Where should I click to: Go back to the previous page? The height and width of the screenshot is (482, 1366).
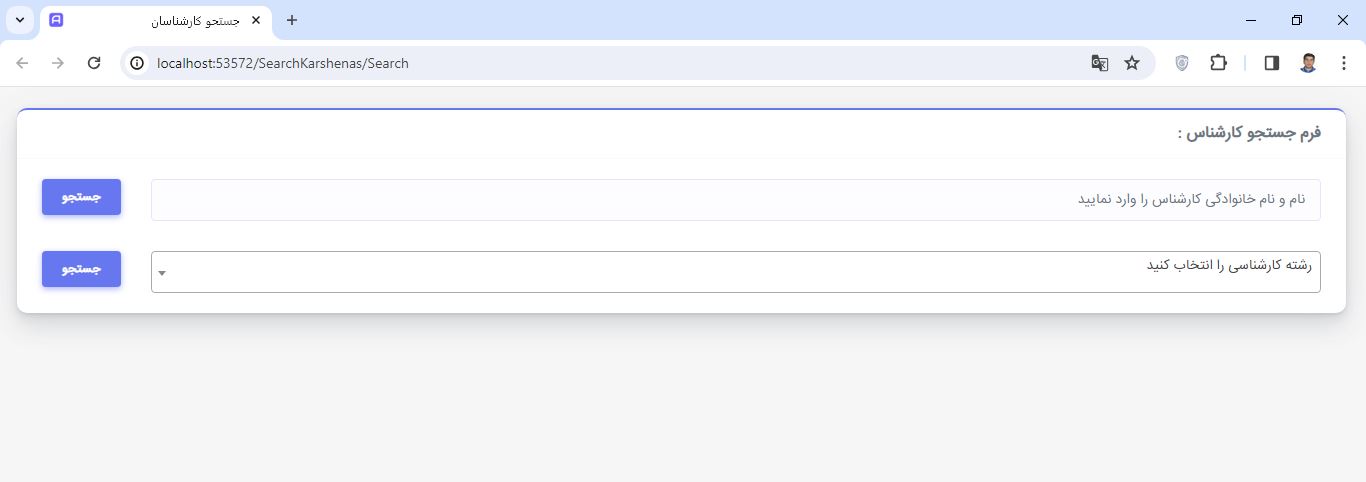coord(22,63)
